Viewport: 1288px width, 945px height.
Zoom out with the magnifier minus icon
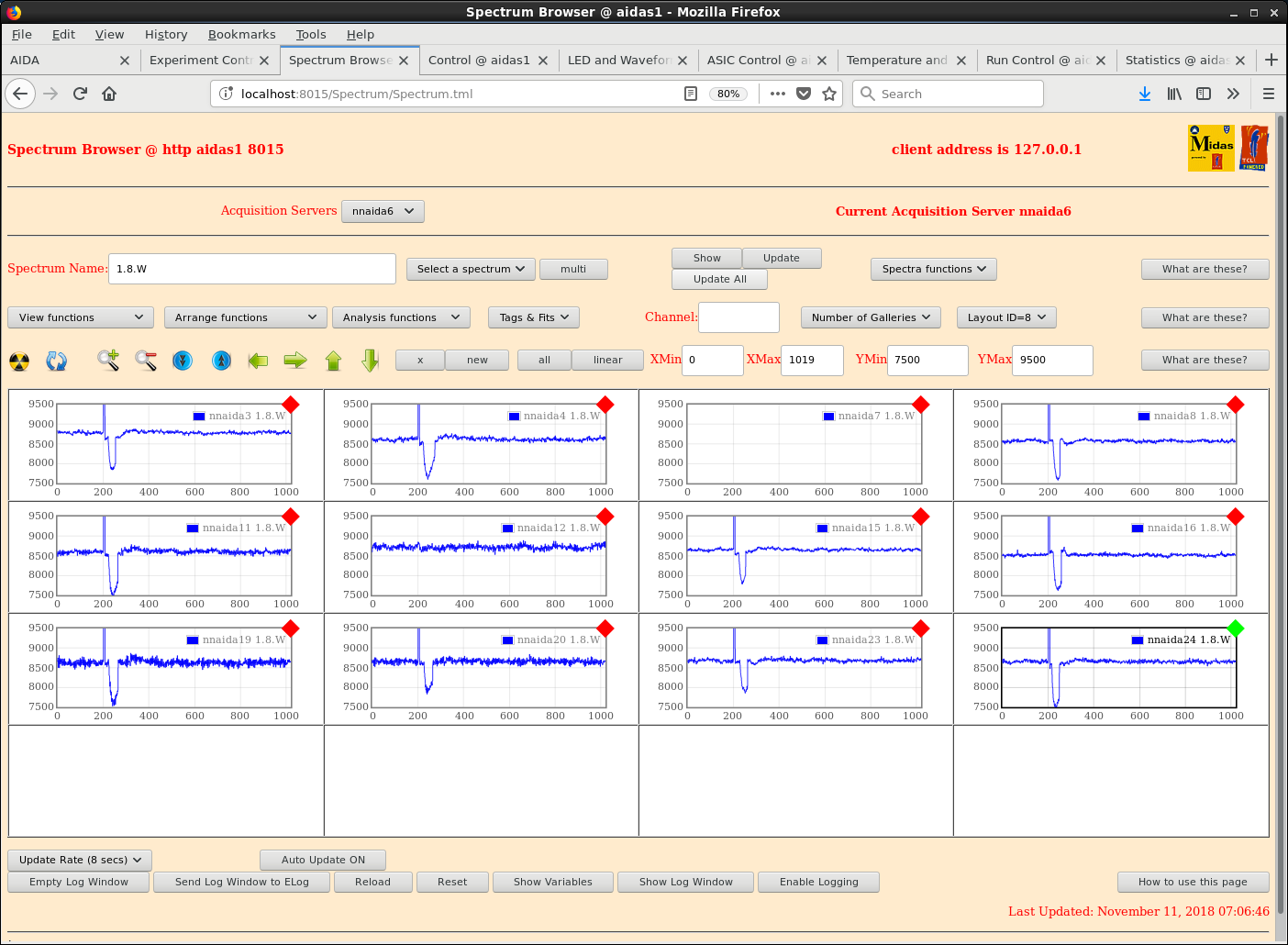(x=146, y=361)
